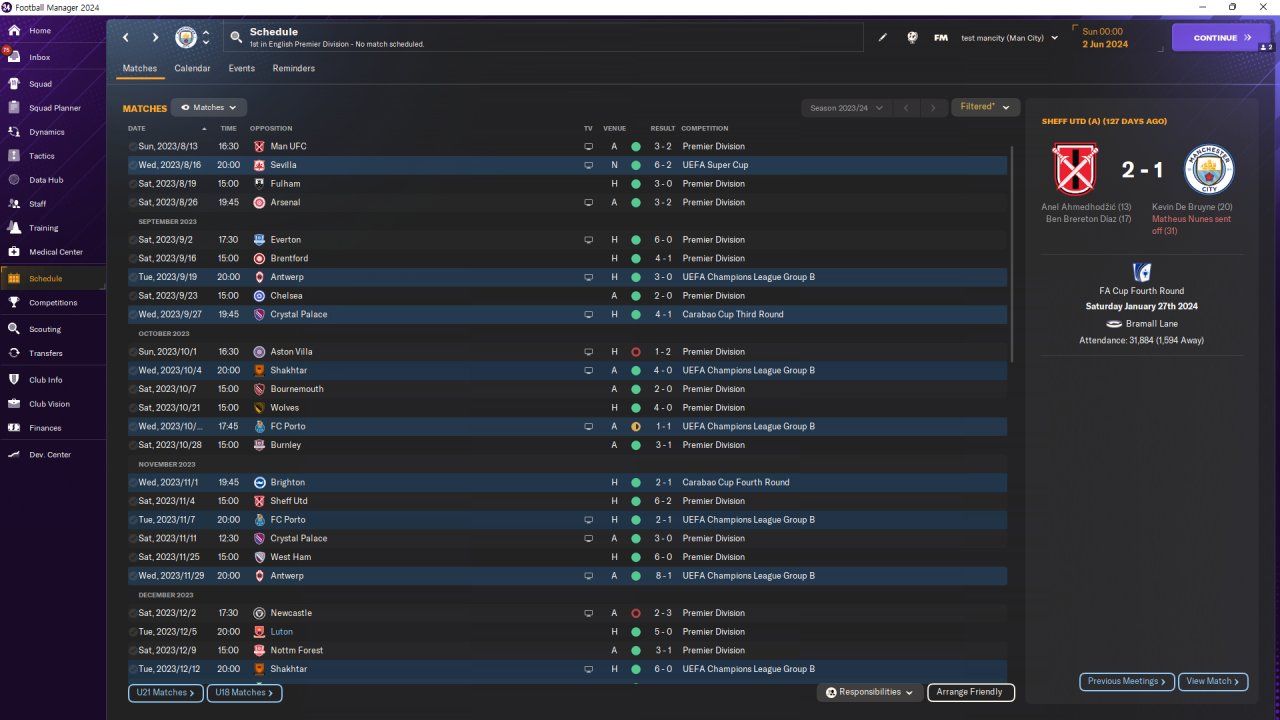
Task: Click the search magnifier icon
Action: click(x=236, y=38)
